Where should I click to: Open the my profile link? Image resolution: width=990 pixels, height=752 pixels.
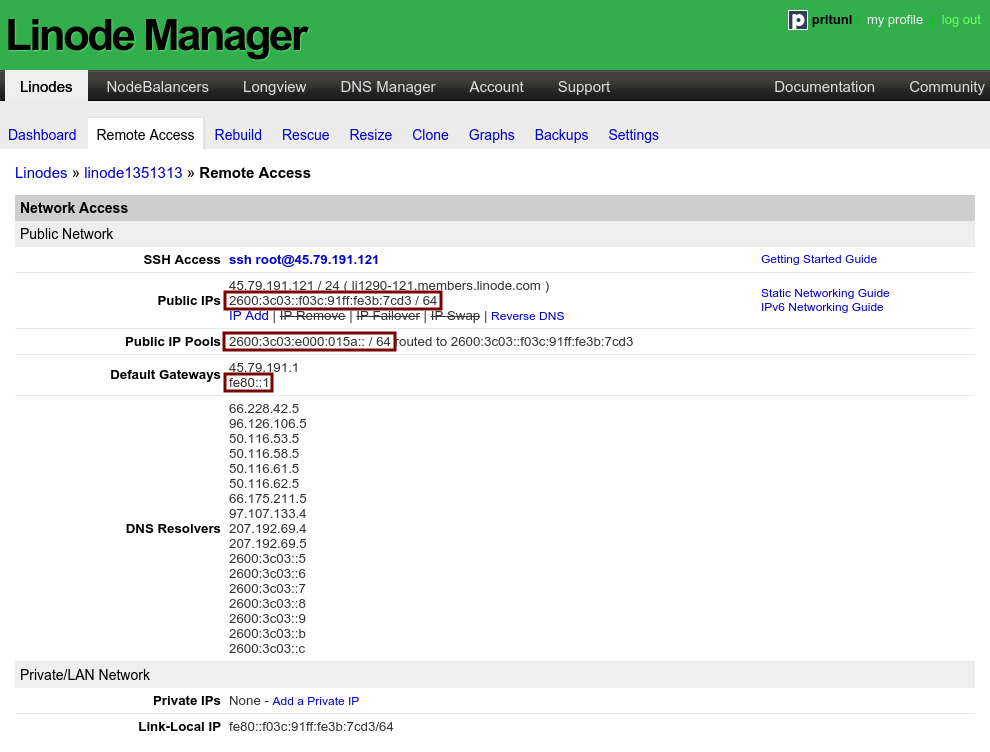coord(895,20)
